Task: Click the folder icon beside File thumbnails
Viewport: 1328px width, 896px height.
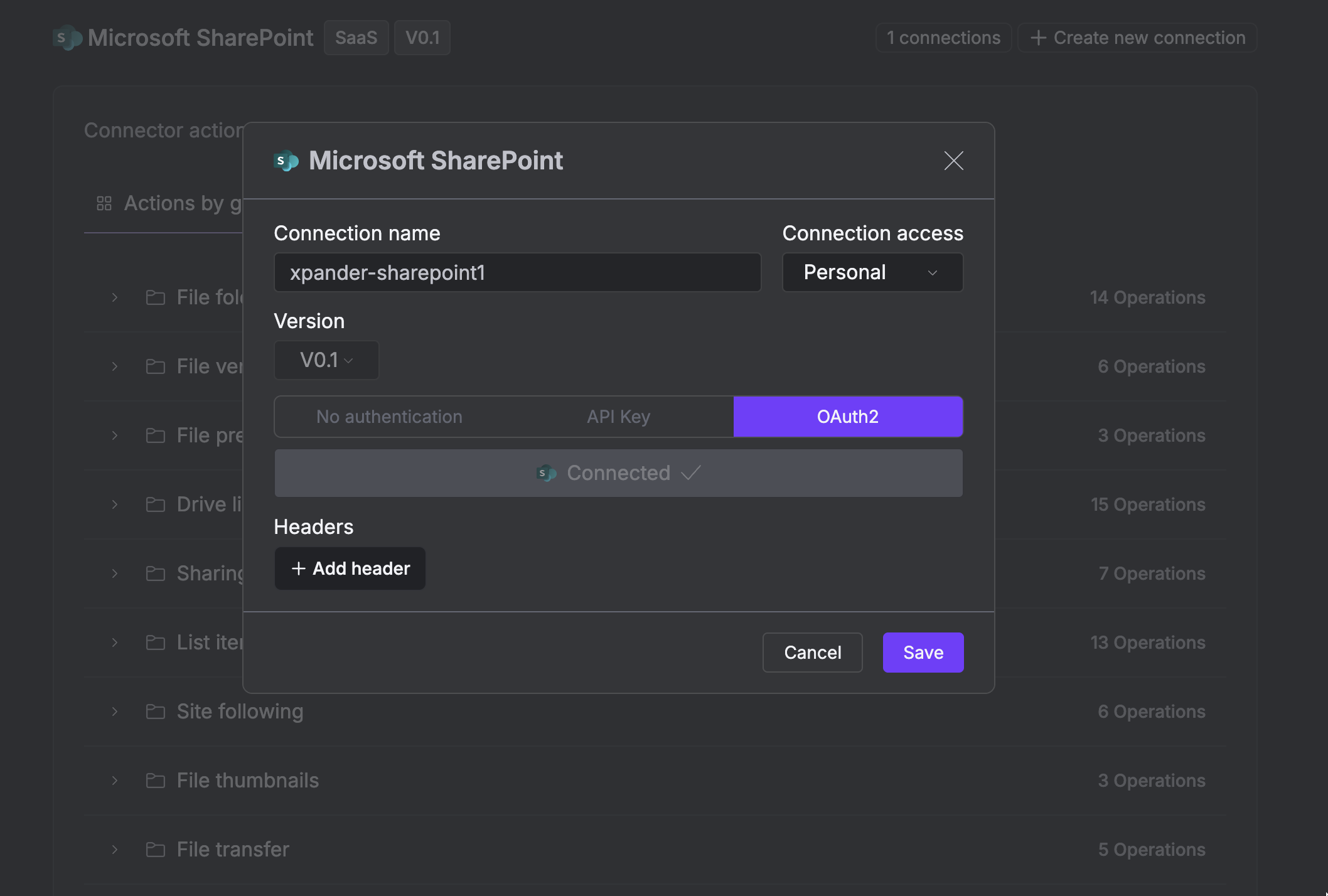Action: [x=155, y=781]
